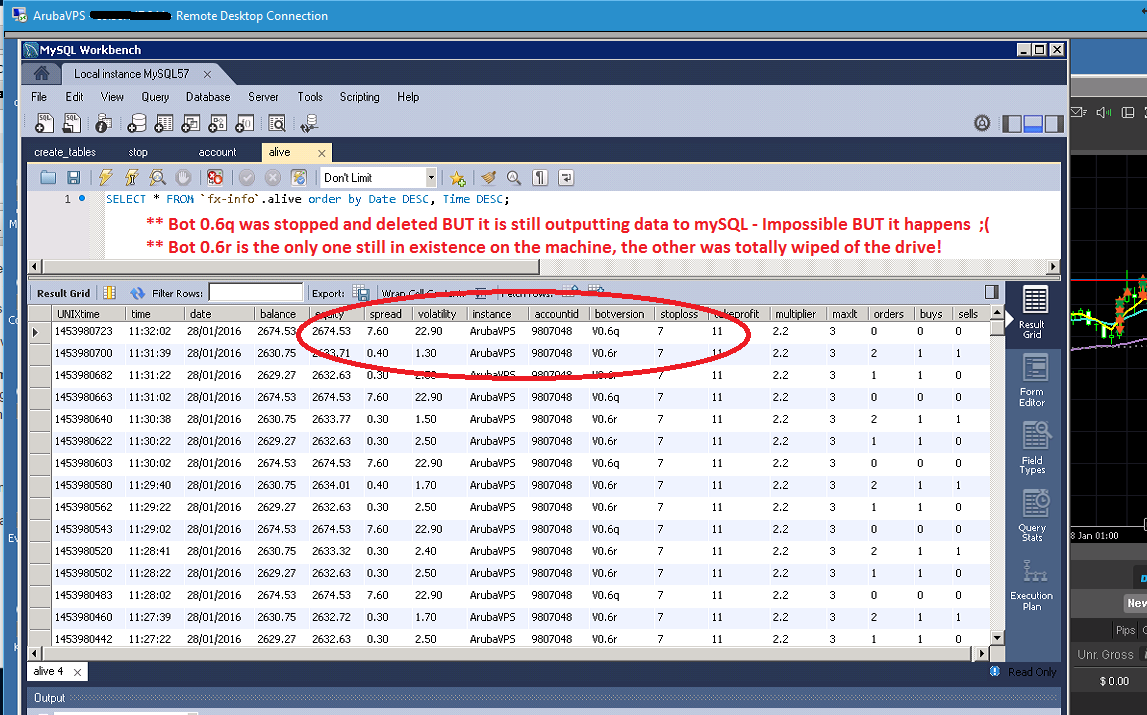Create a new stored procedure icon
The height and width of the screenshot is (715, 1147).
[x=217, y=123]
